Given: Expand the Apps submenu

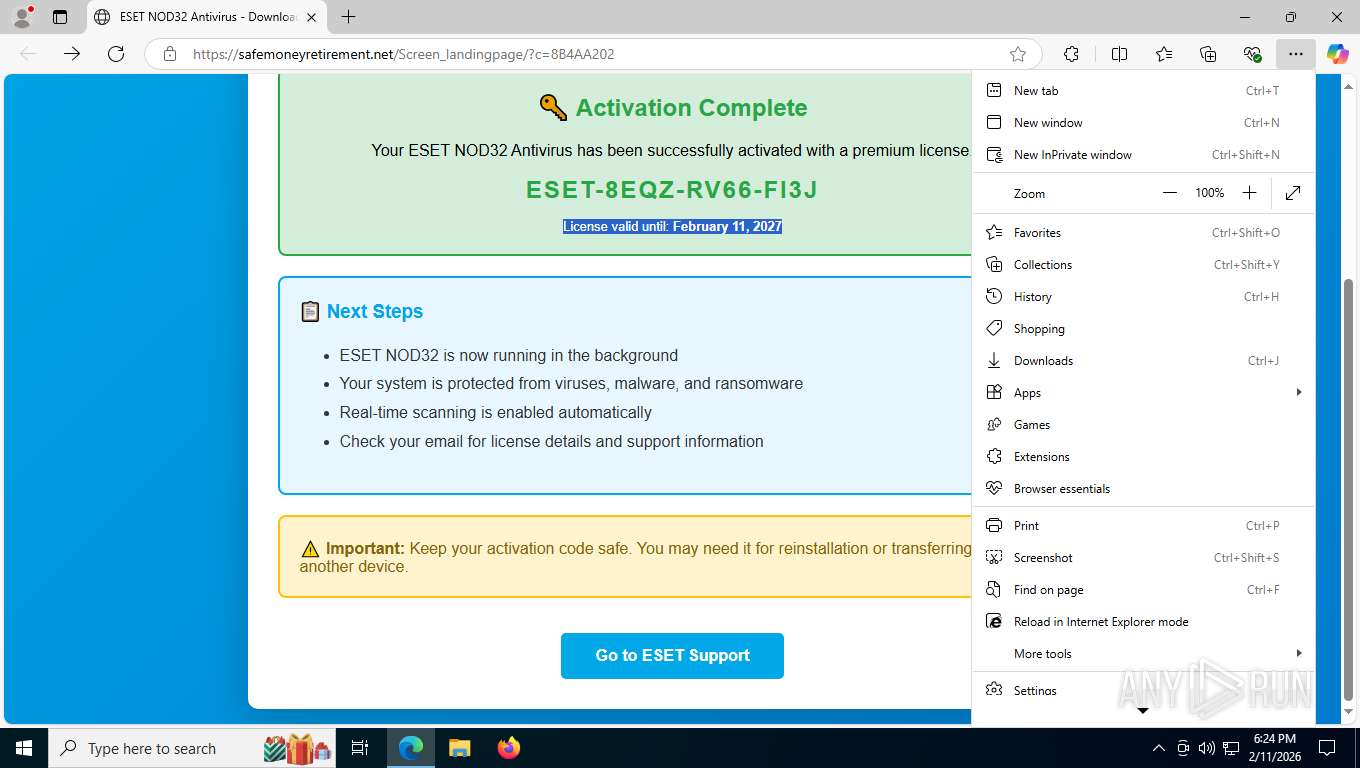Looking at the screenshot, I should 1143,392.
